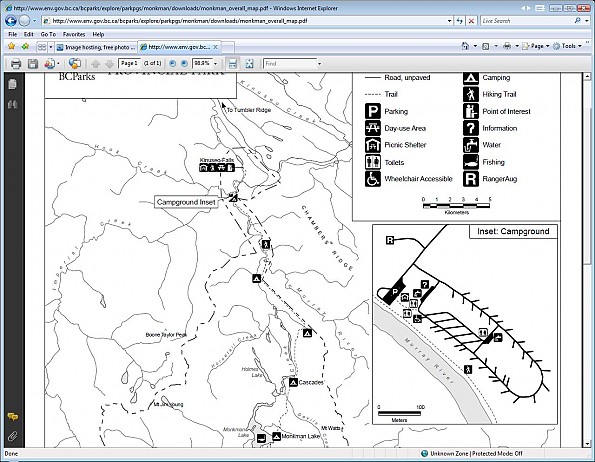Click the Add to Favorites icon
Screen dimensions: 595x462
click(25, 47)
